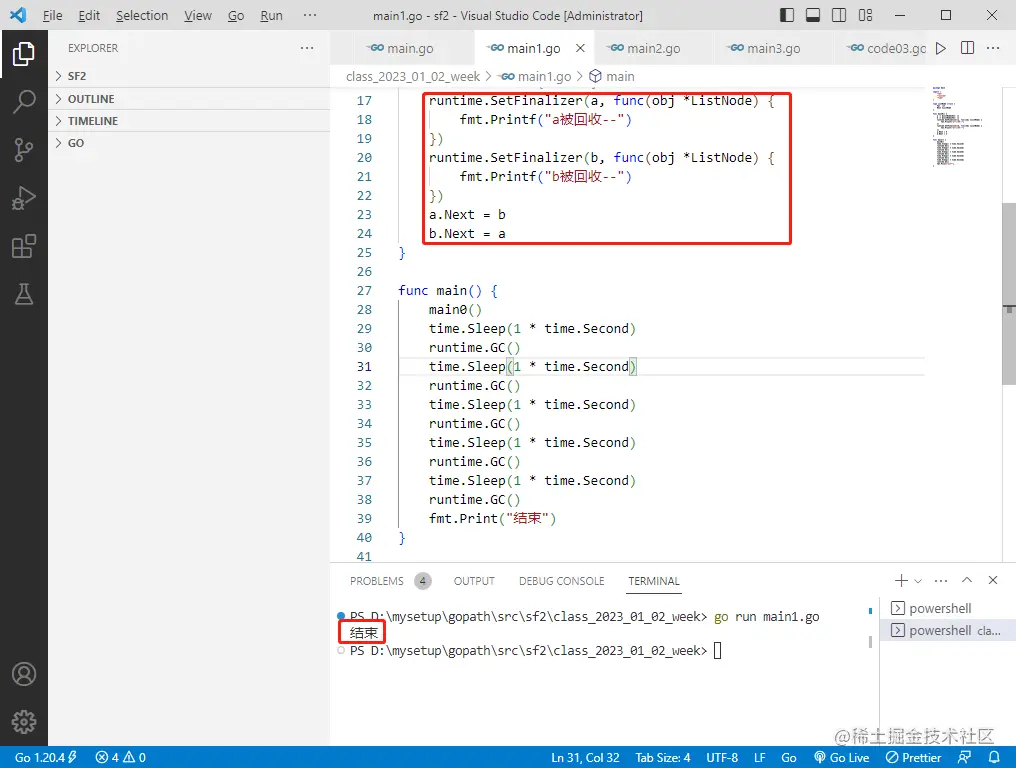Select the first powershell terminal entry
This screenshot has height=768, width=1016.
coord(947,608)
